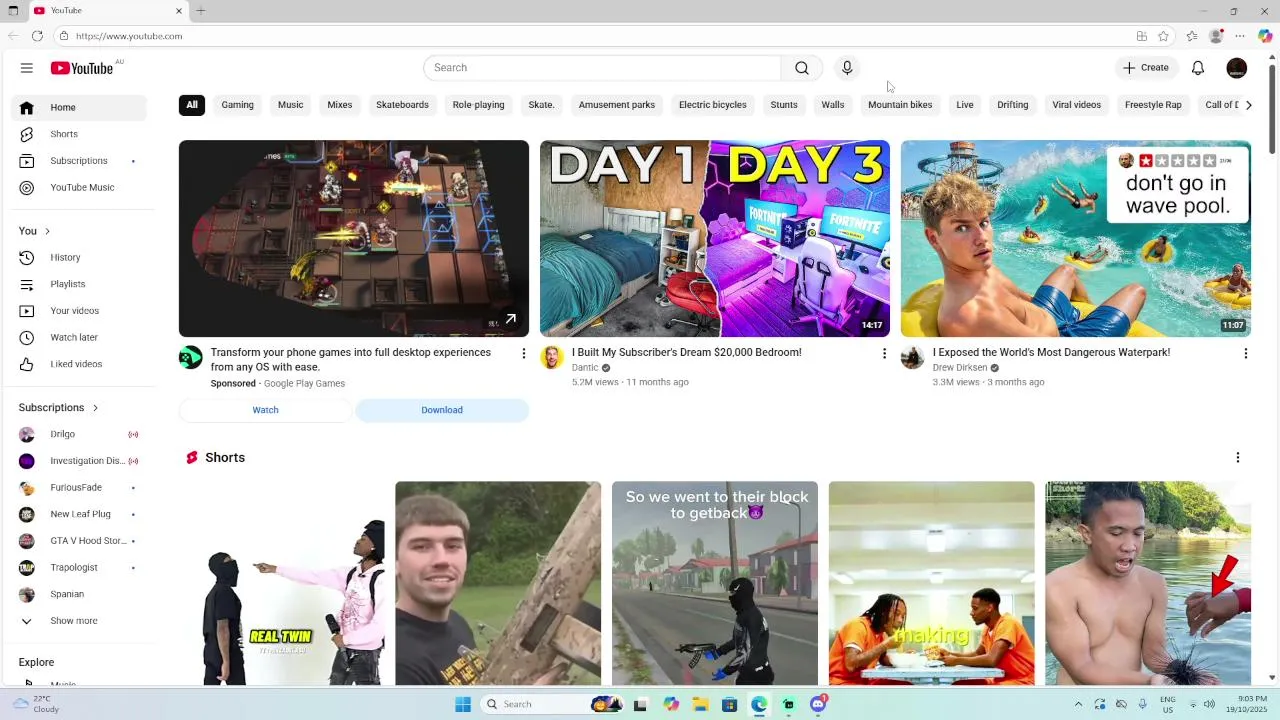Viewport: 1280px width, 720px height.
Task: Open New Leaf Plug channel
Action: click(x=81, y=514)
